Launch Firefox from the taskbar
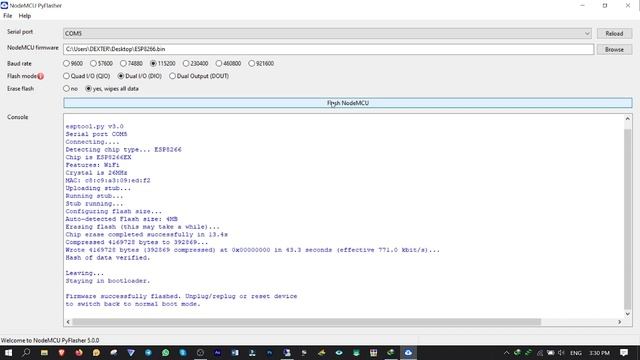The width and height of the screenshot is (640, 360). [79, 352]
